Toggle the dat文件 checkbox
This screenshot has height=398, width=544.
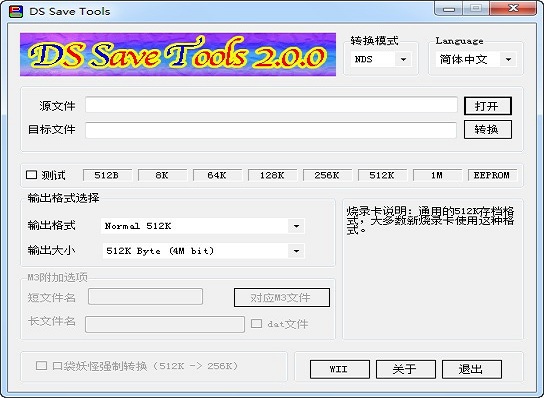(x=256, y=323)
